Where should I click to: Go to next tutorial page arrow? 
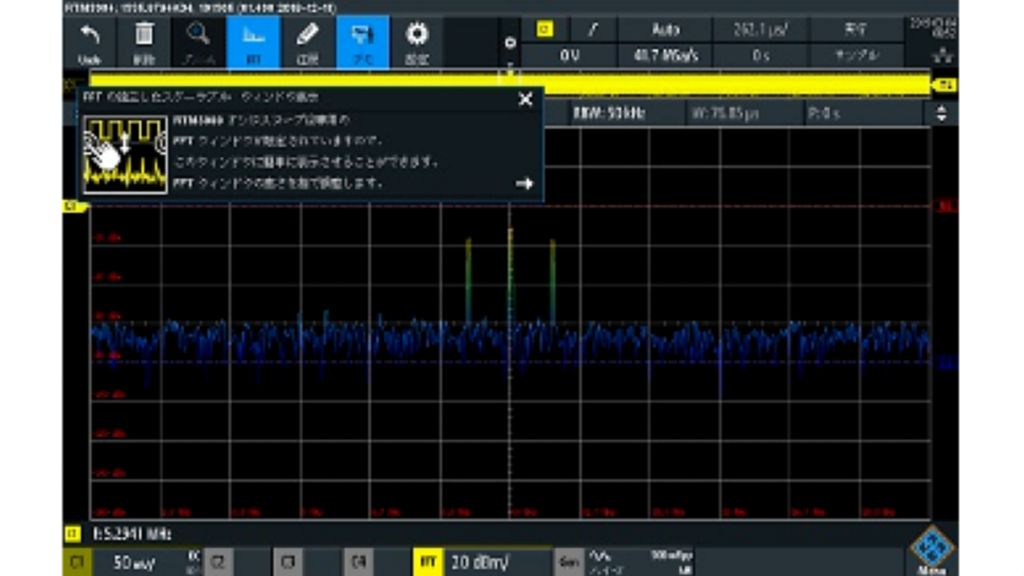click(524, 184)
